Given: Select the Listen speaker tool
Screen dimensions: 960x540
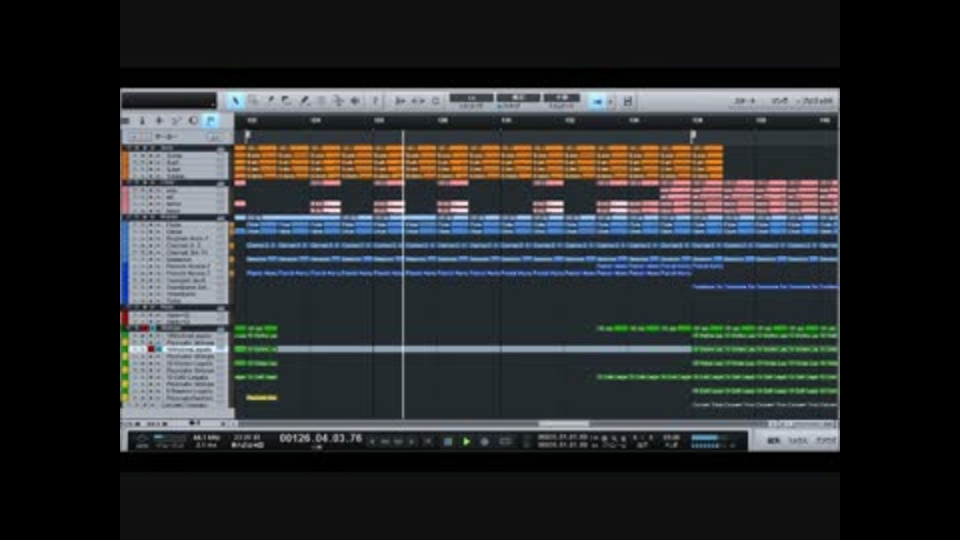Looking at the screenshot, I should coord(355,101).
